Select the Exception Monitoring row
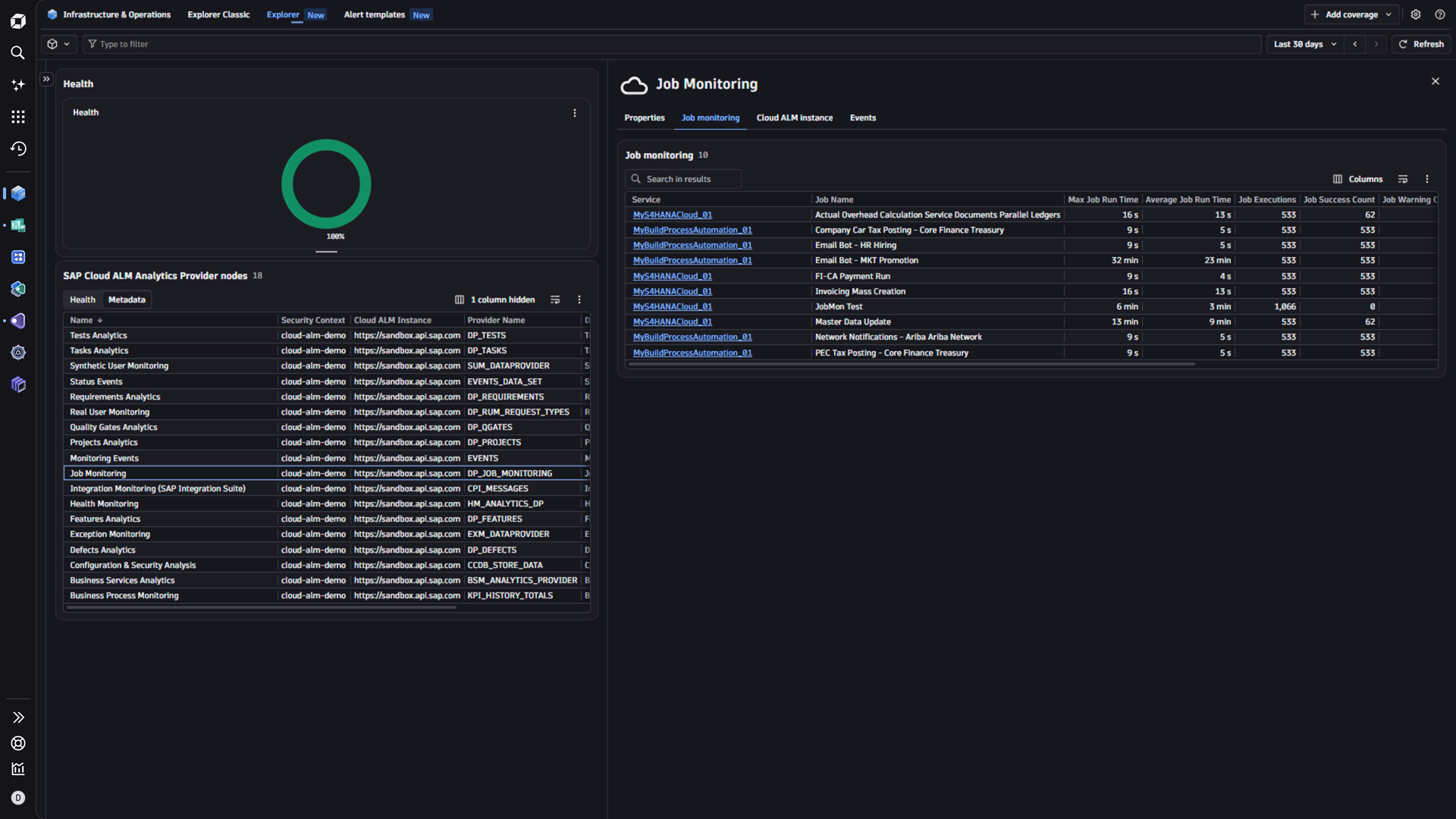Image resolution: width=1456 pixels, height=819 pixels. coord(326,534)
